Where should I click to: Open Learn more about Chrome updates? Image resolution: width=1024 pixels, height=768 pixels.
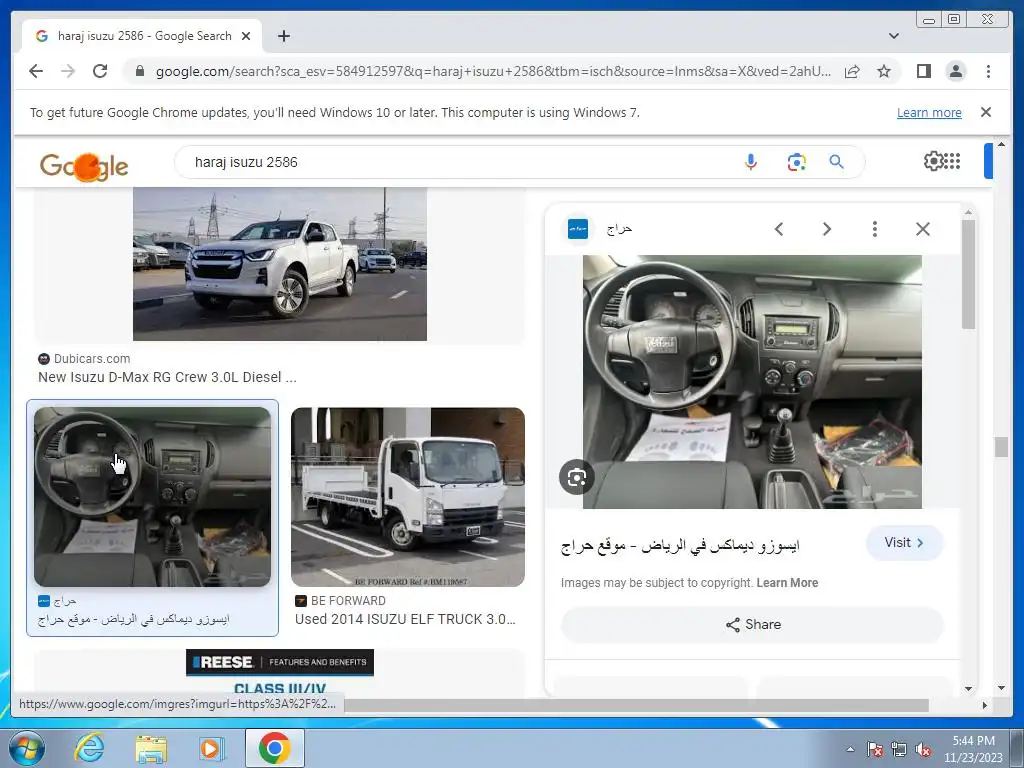[929, 112]
